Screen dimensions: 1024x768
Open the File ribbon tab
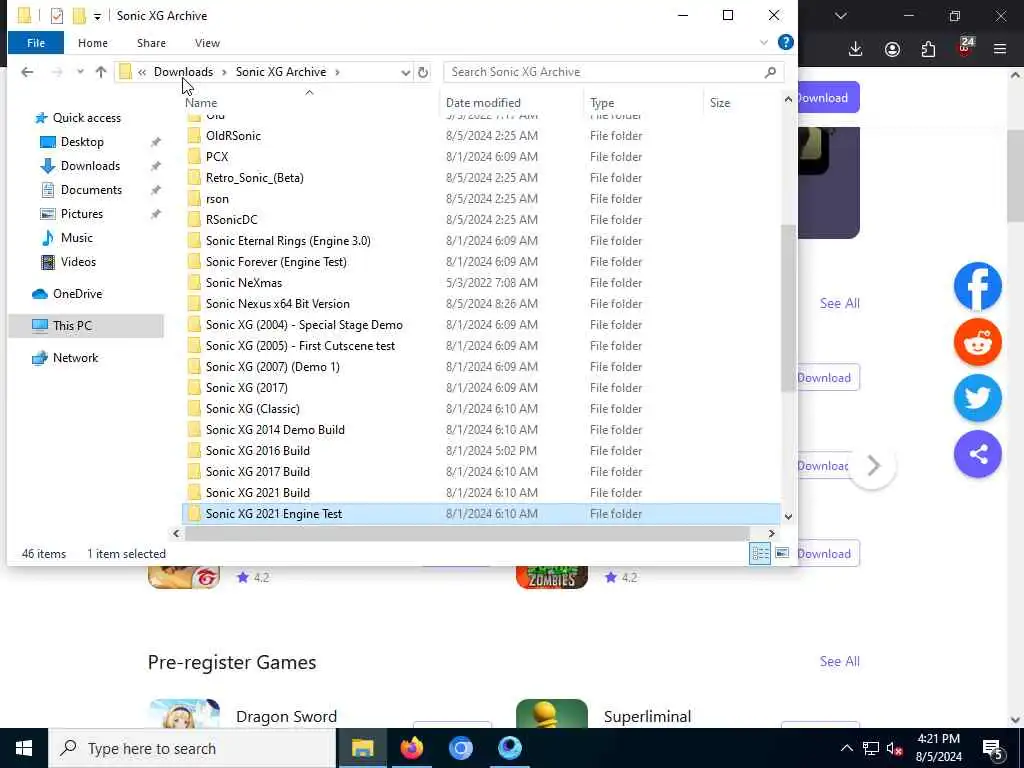[36, 42]
